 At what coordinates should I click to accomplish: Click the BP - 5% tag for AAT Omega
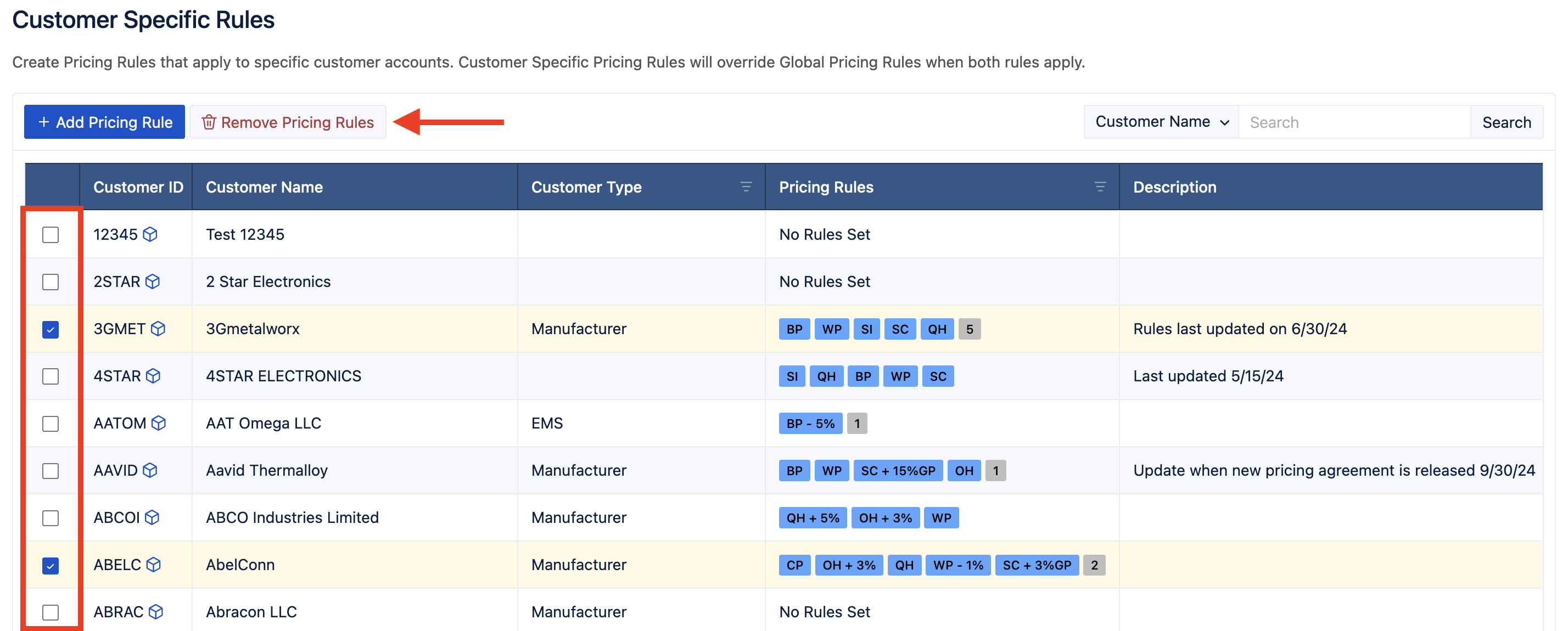[x=810, y=424]
